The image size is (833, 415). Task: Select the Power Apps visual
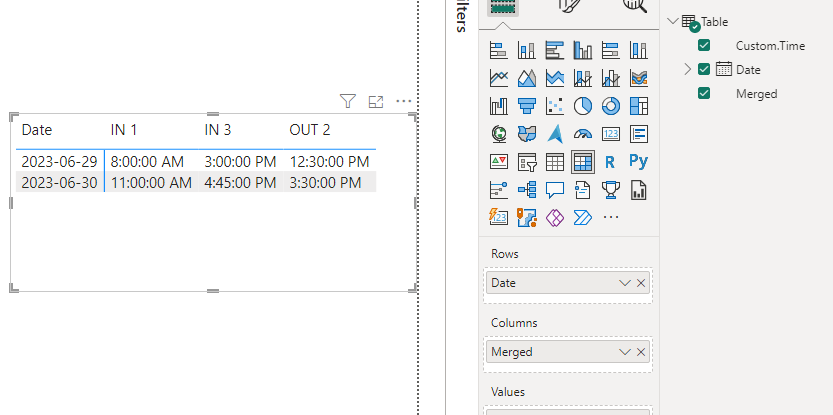click(555, 217)
